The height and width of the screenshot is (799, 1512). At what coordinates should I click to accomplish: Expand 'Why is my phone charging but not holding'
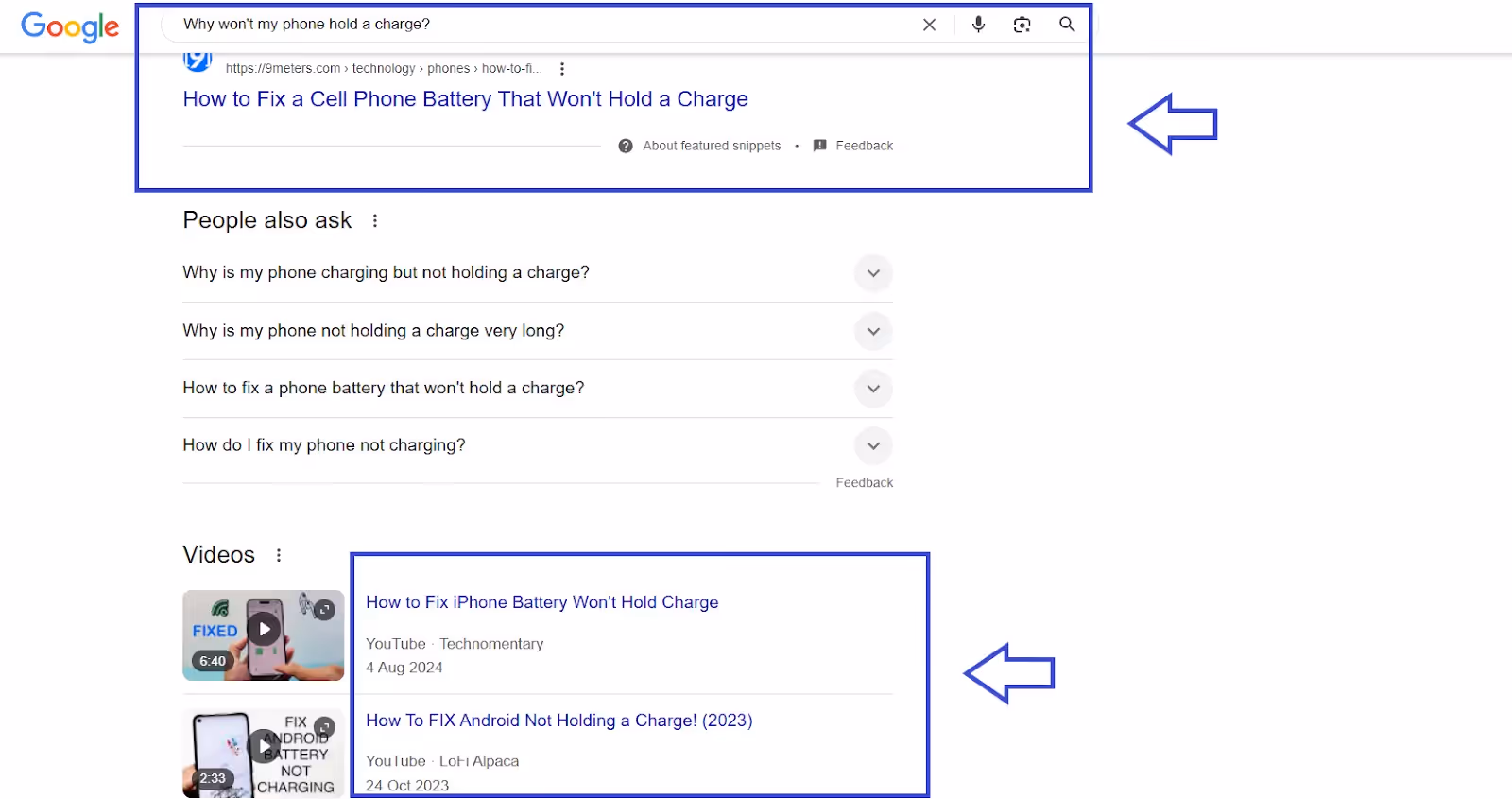point(873,273)
